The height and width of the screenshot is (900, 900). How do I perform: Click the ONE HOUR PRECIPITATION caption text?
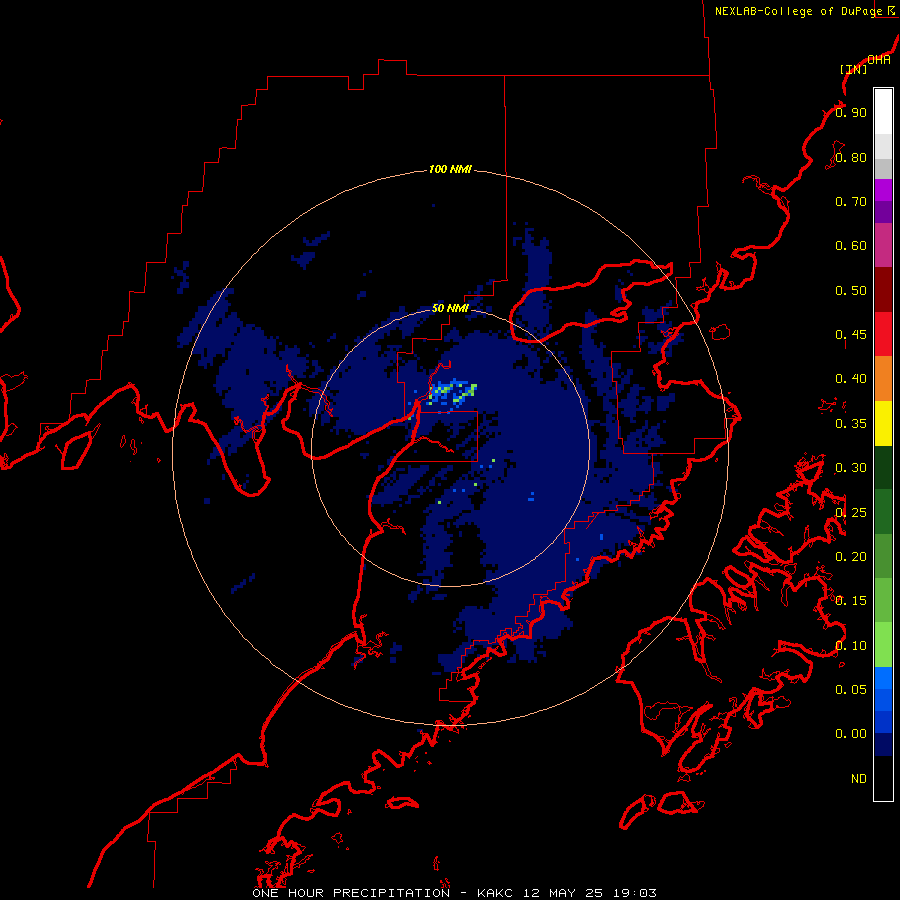pyautogui.click(x=351, y=893)
